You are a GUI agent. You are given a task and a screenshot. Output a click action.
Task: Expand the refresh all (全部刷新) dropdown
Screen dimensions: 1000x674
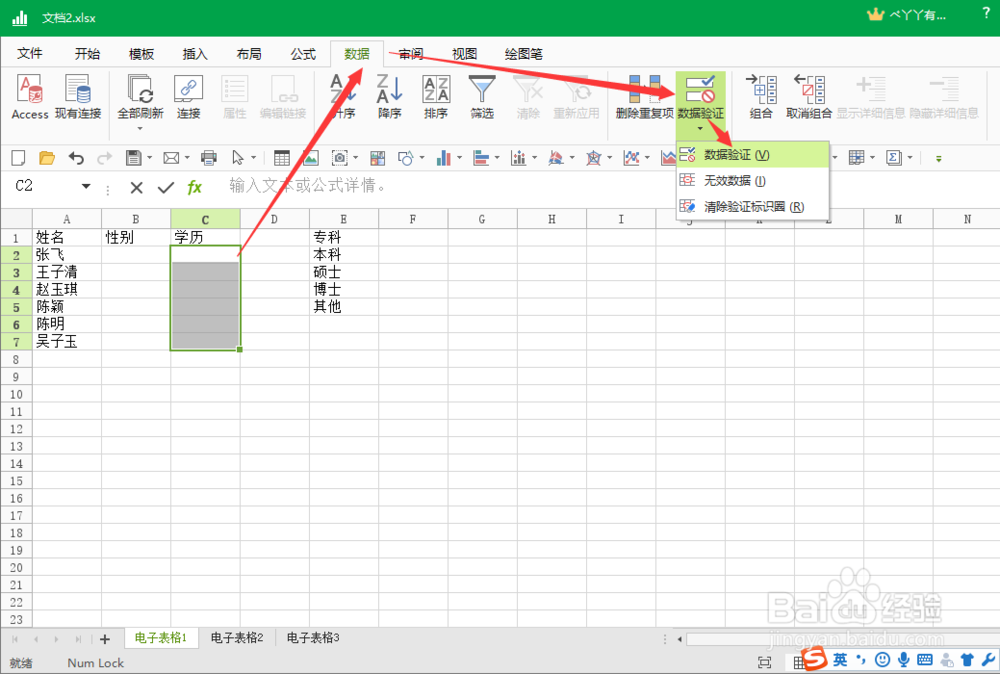[140, 129]
